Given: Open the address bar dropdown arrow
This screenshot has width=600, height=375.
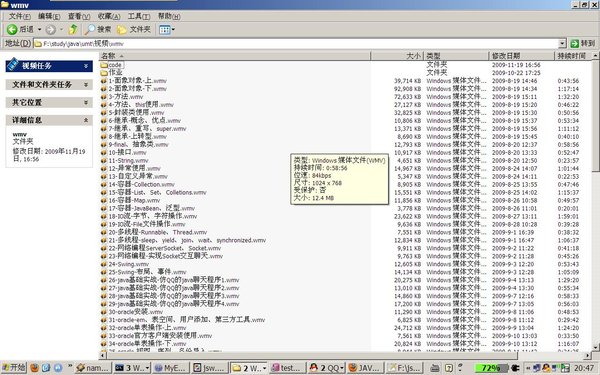Looking at the screenshot, I should click(x=562, y=44).
